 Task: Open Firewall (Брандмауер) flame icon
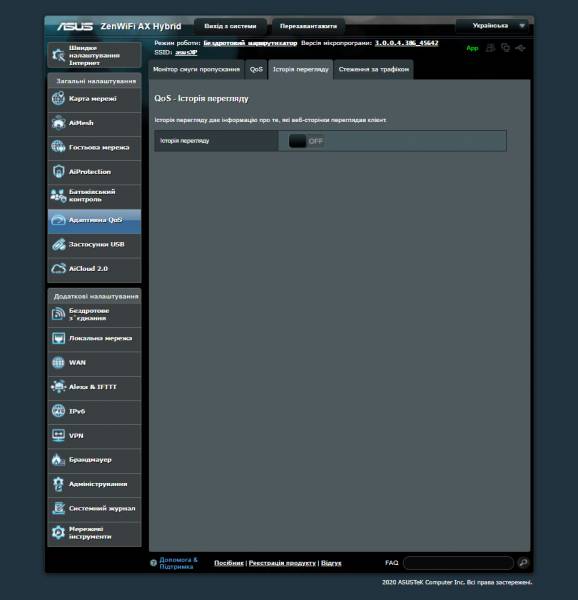(x=58, y=460)
